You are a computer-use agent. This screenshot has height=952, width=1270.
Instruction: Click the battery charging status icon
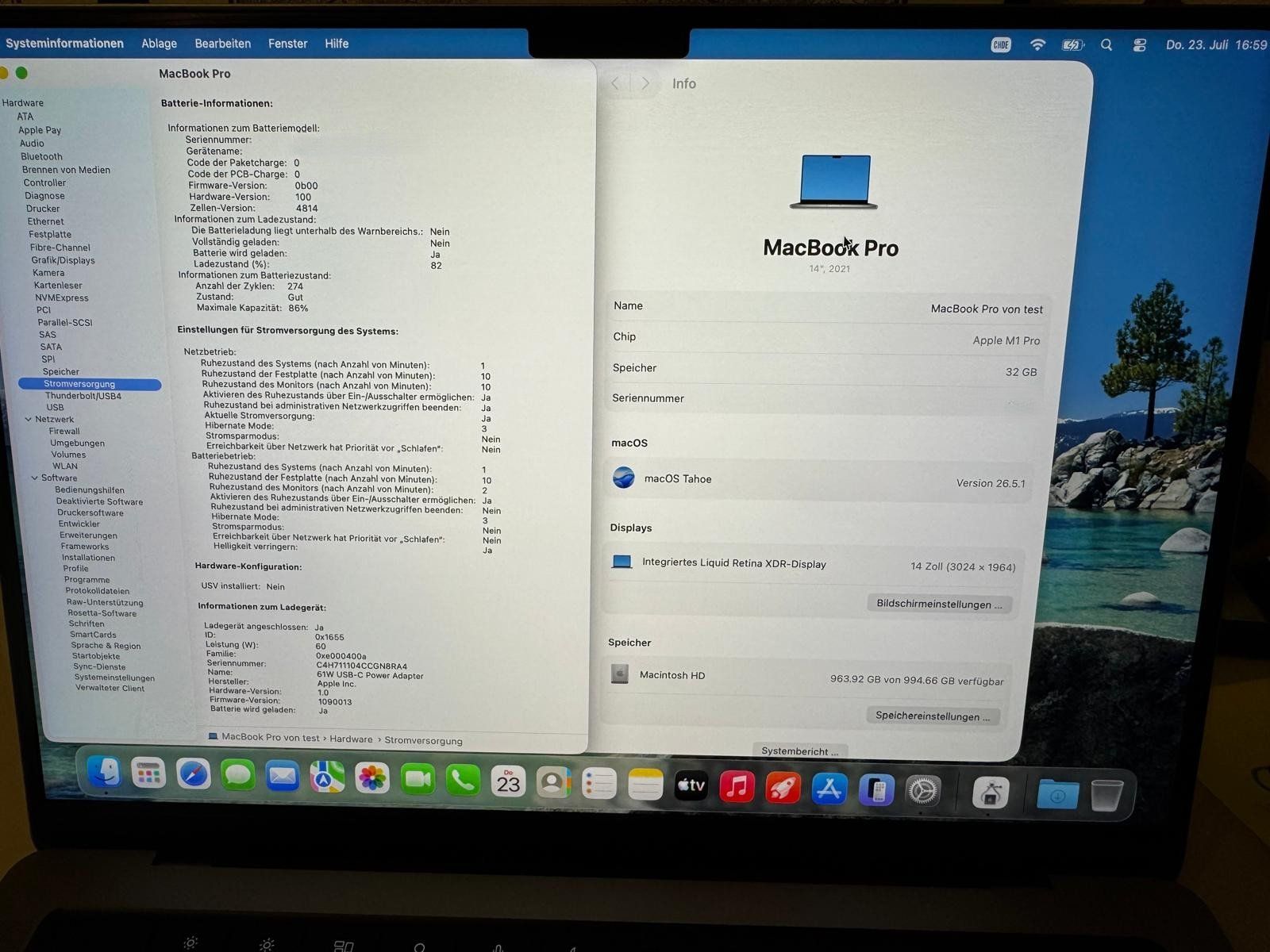point(1073,45)
